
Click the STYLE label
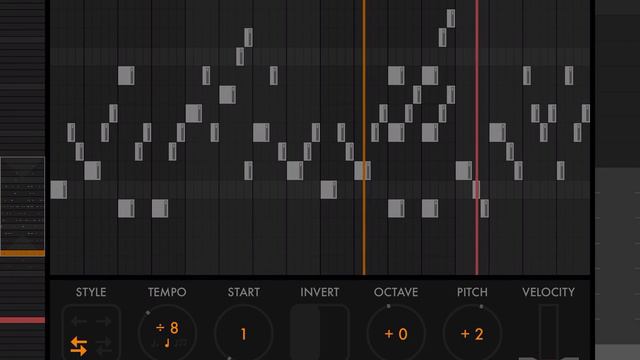91,292
